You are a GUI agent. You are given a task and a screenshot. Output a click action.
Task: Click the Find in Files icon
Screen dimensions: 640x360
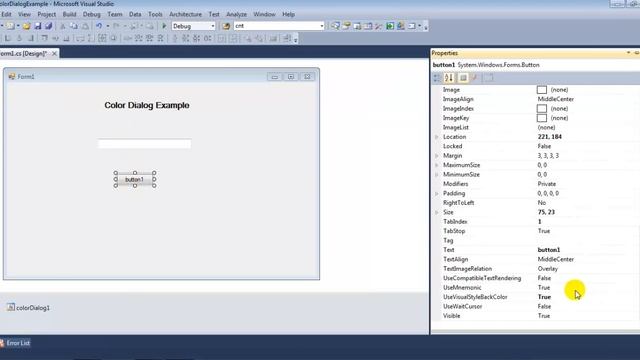[x=226, y=26]
